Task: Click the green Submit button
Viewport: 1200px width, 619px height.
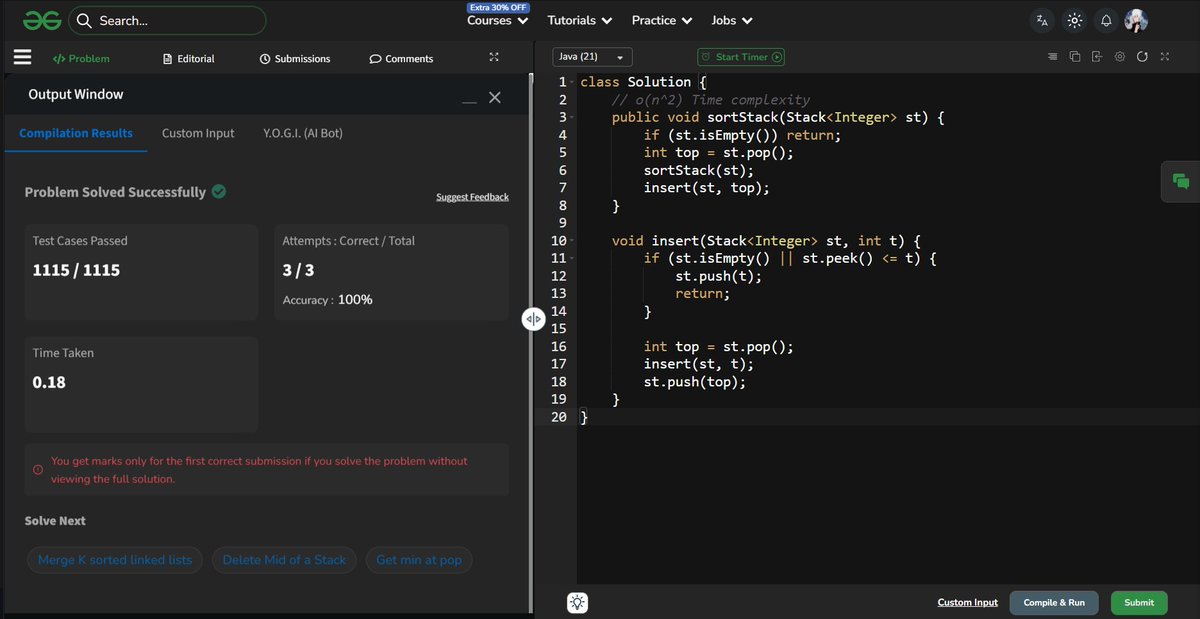Action: click(x=1139, y=602)
